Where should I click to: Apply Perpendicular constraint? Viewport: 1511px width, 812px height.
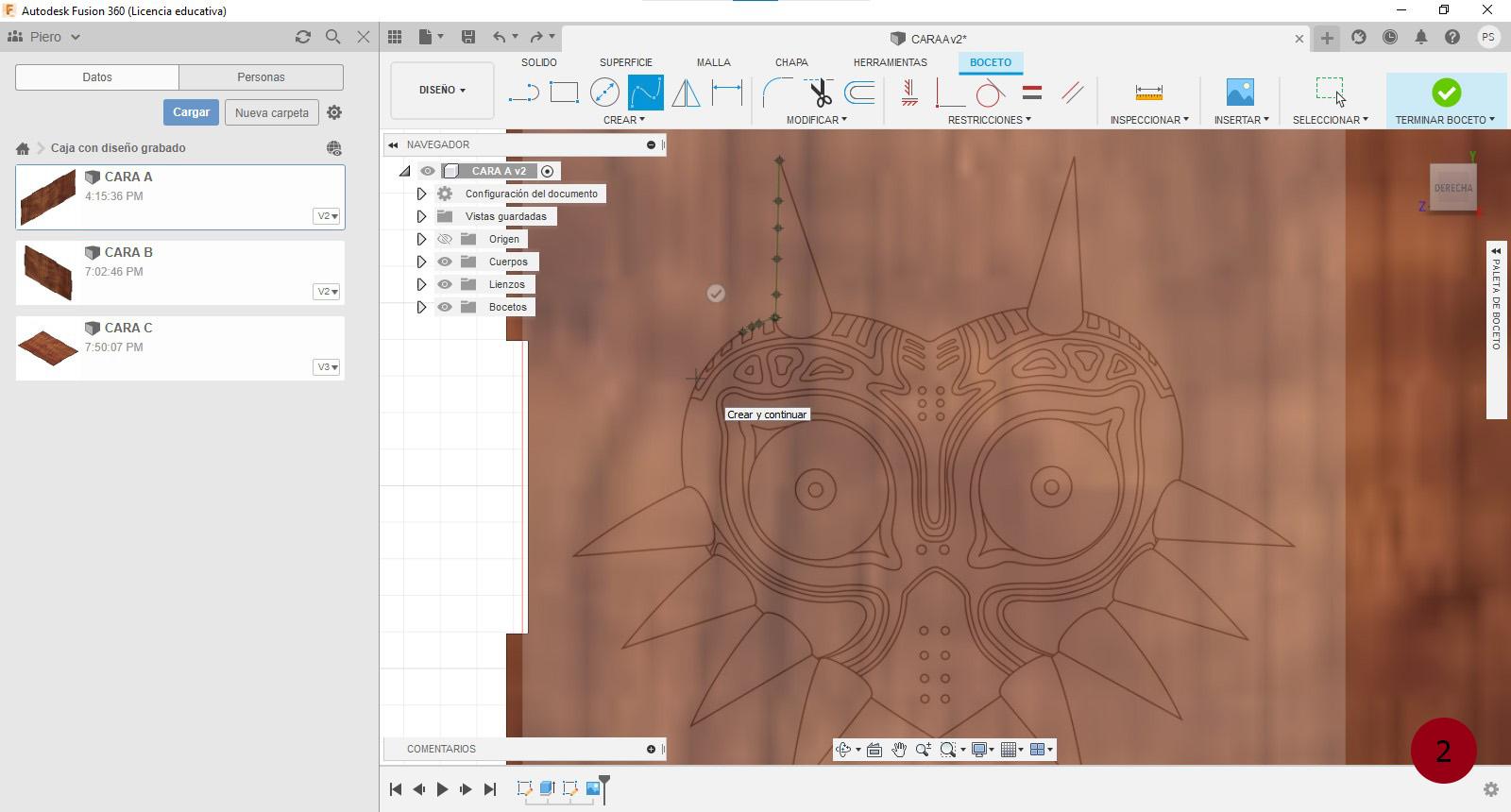(948, 93)
